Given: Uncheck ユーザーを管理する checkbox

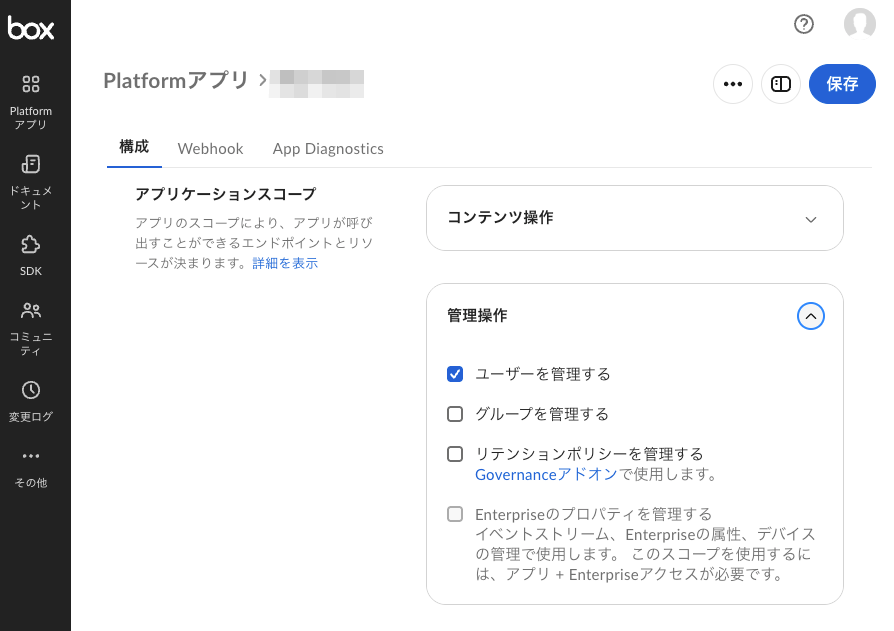Looking at the screenshot, I should (455, 374).
